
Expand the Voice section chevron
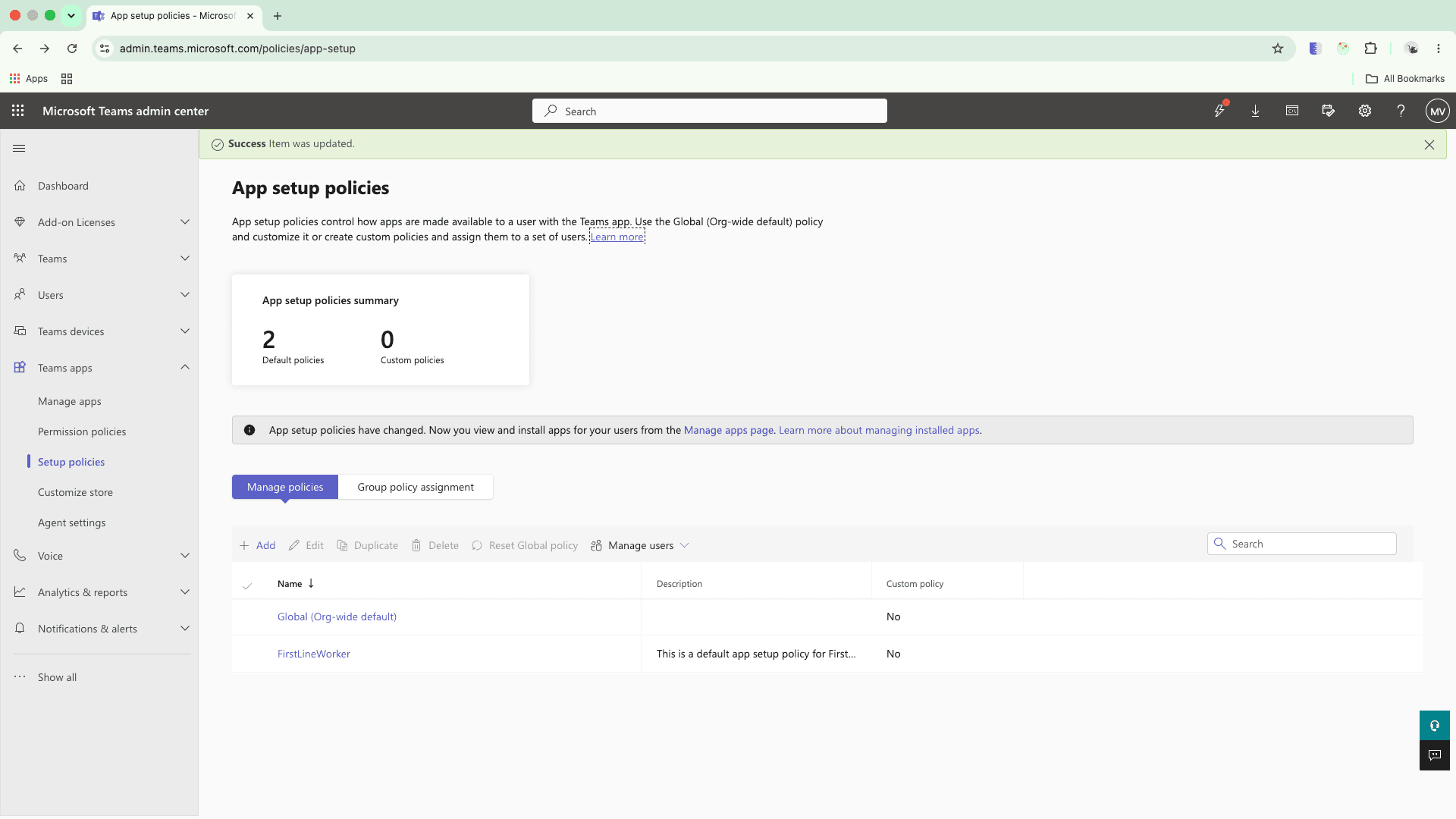(185, 556)
